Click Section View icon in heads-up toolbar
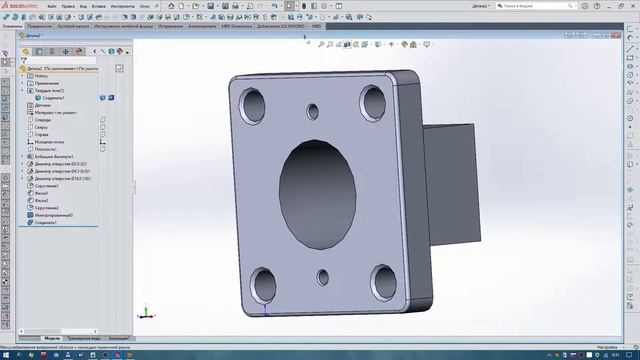 (347, 44)
